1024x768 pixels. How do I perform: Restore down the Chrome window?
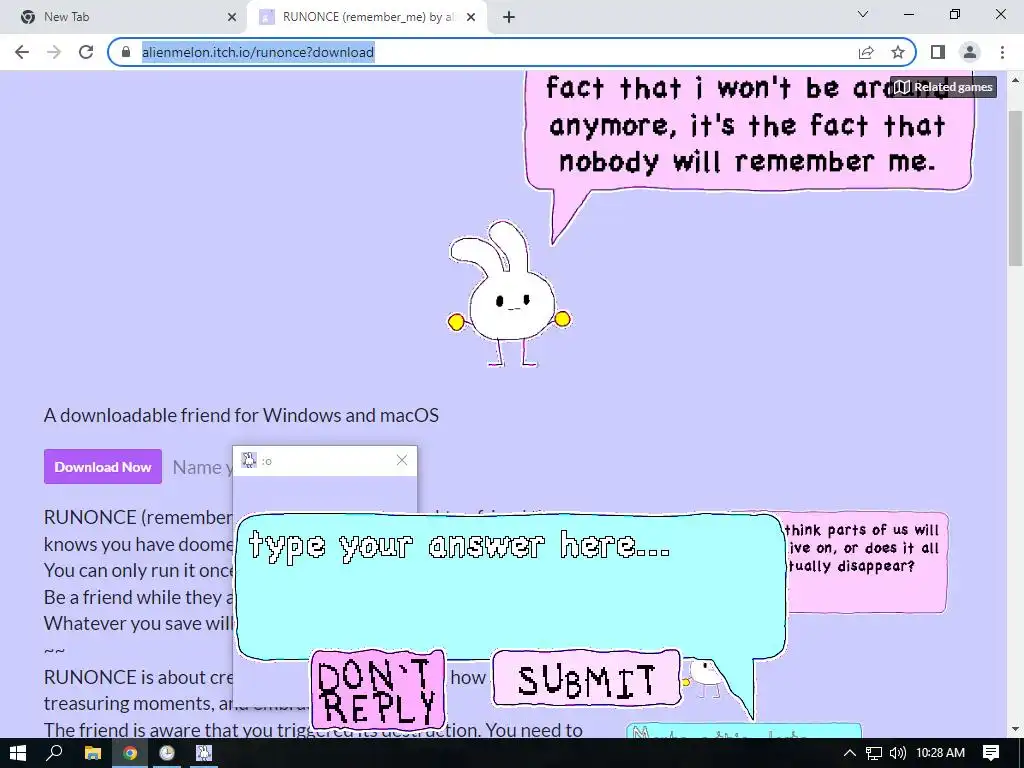[x=955, y=14]
